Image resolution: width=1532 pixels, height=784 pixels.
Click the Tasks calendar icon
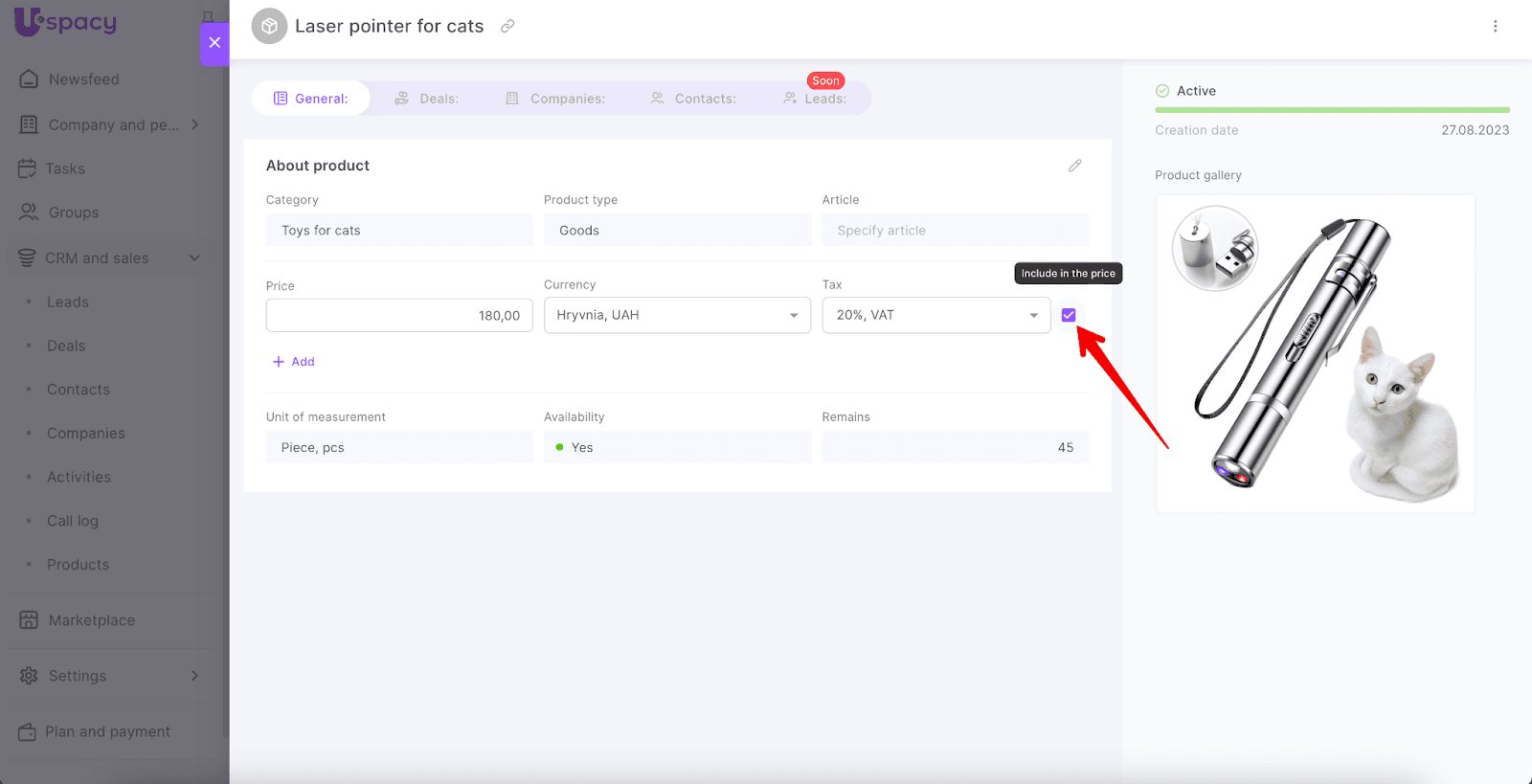click(27, 168)
